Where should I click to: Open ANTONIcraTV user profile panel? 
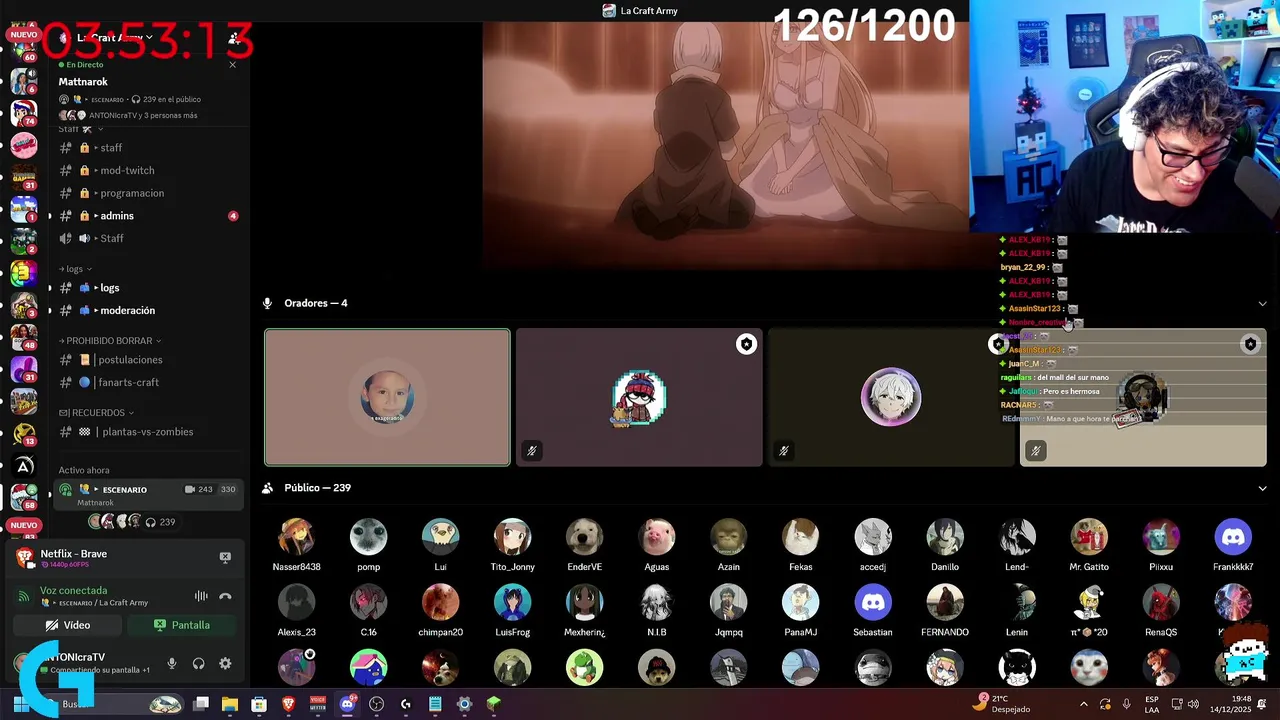click(83, 663)
